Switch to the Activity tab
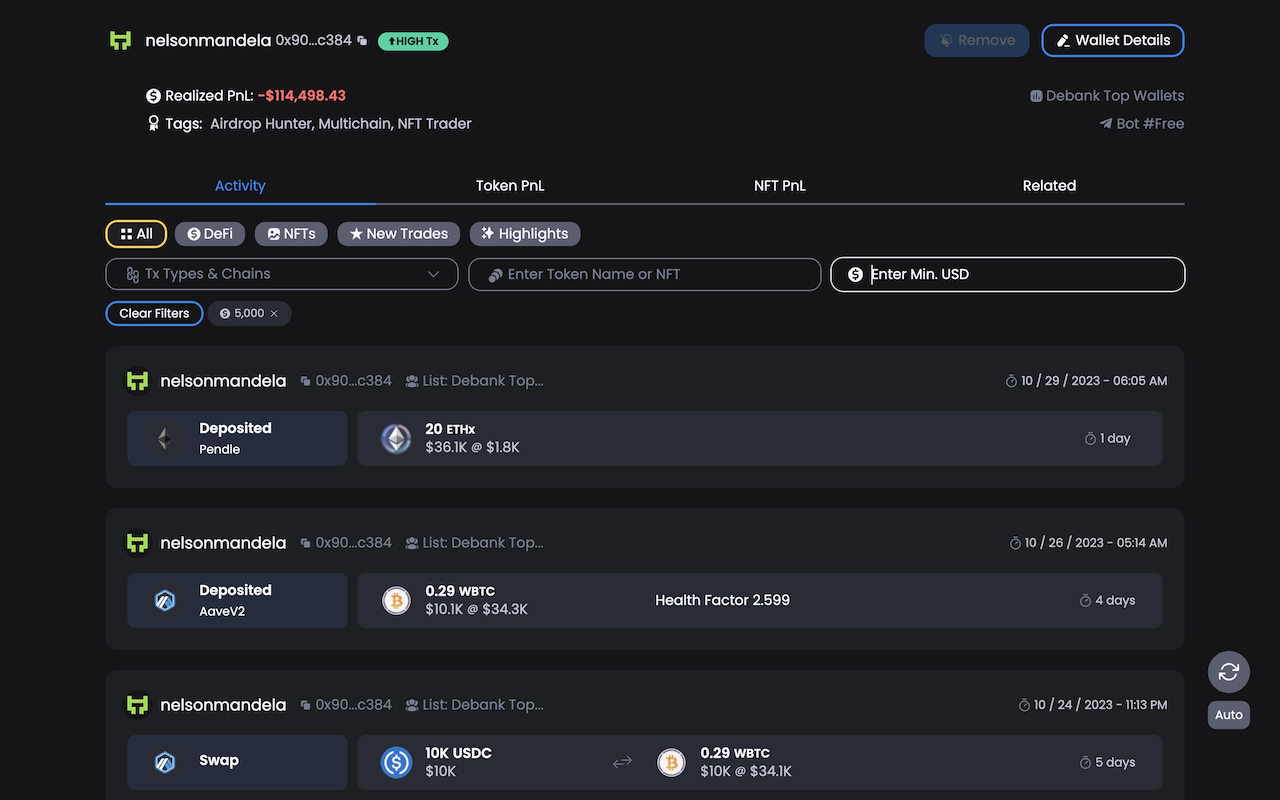The height and width of the screenshot is (800, 1280). pyautogui.click(x=240, y=186)
